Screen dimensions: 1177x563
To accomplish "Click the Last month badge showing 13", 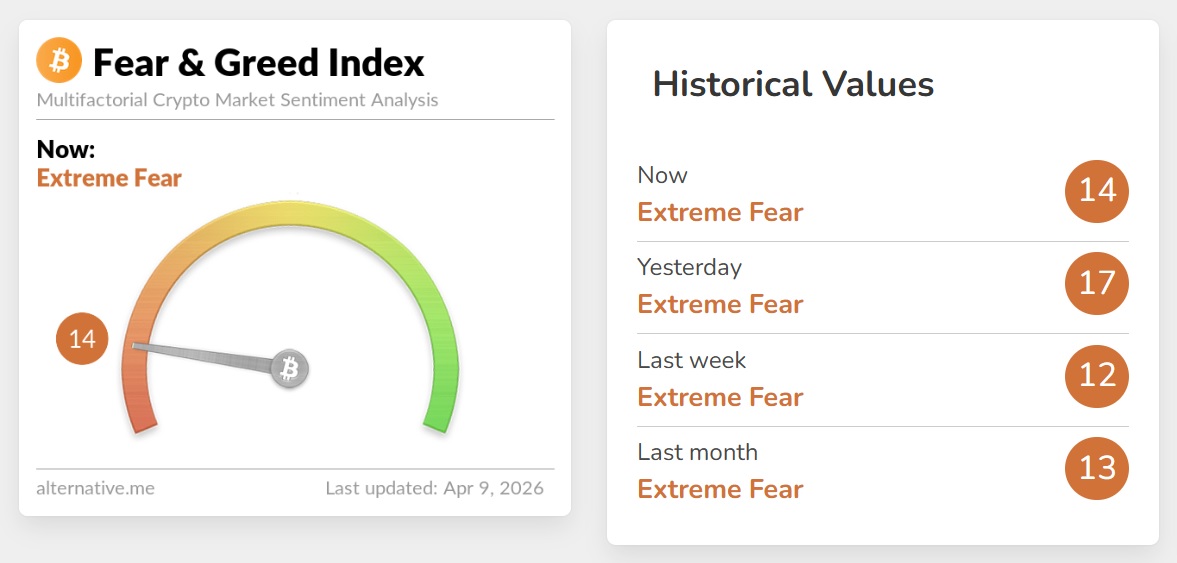I will coord(1097,467).
